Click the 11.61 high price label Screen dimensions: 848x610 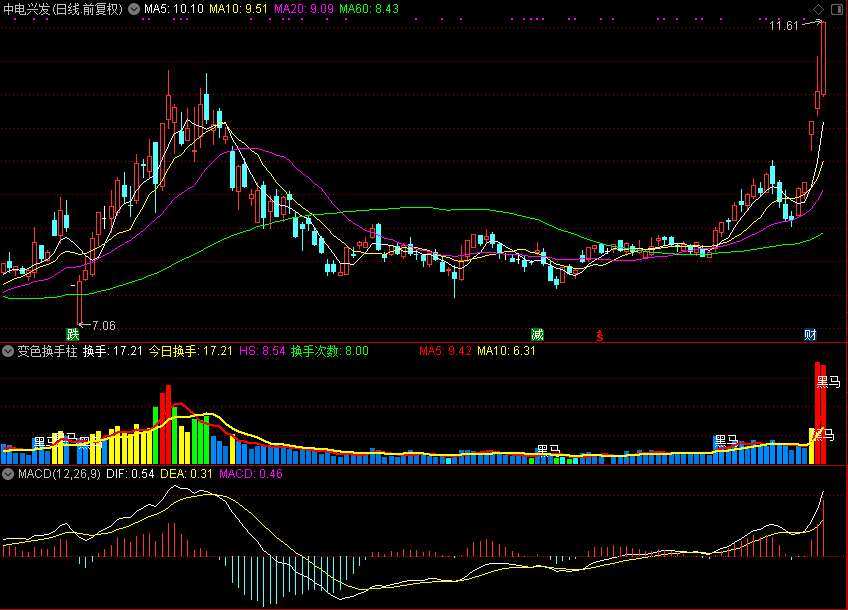(784, 25)
